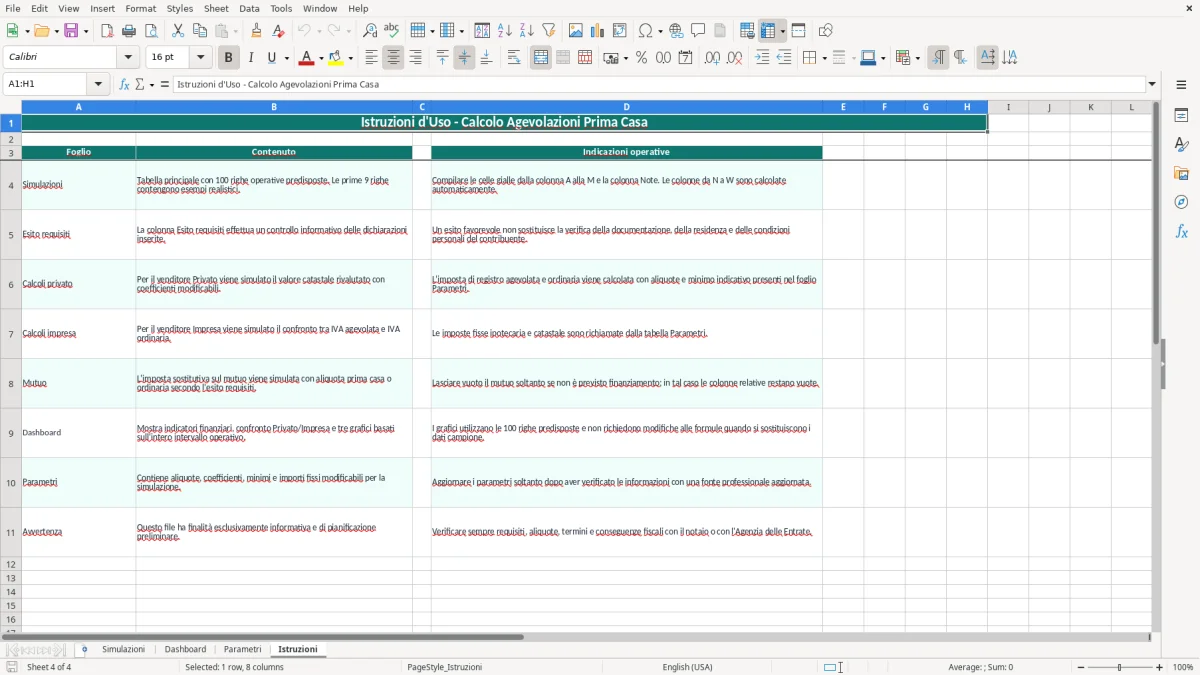Toggle Center Horizontally alignment

pyautogui.click(x=393, y=58)
